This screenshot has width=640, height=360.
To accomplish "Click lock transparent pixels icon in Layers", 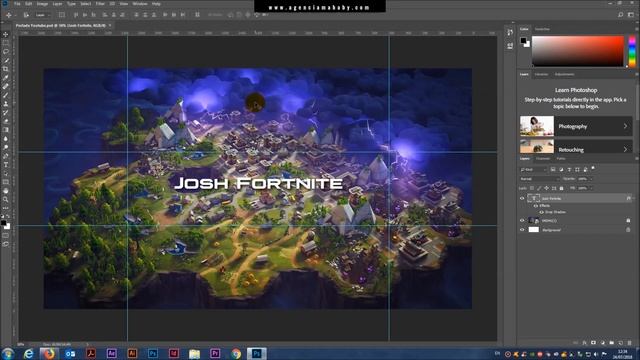I will tap(532, 188).
